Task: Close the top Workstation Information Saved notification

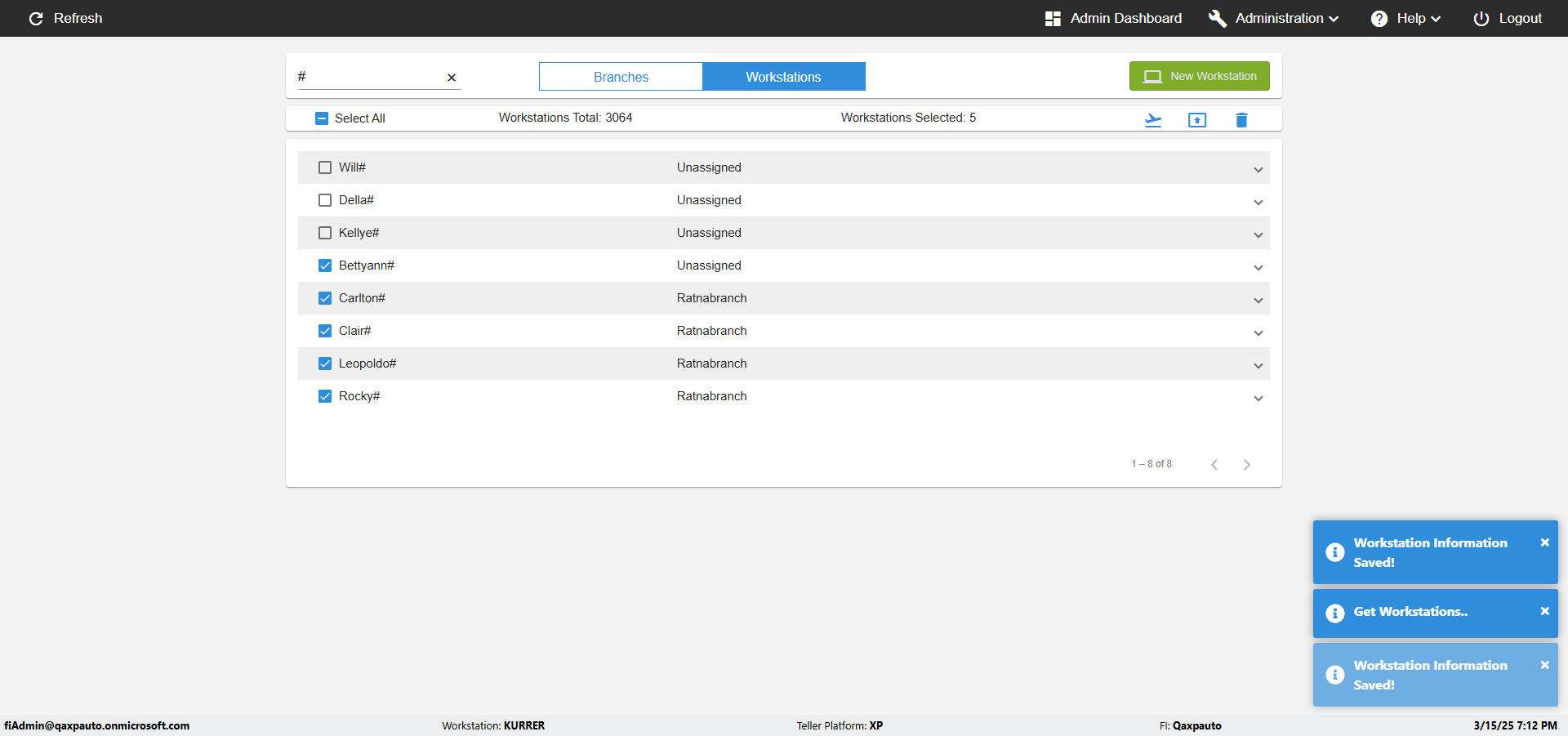Action: pos(1544,542)
